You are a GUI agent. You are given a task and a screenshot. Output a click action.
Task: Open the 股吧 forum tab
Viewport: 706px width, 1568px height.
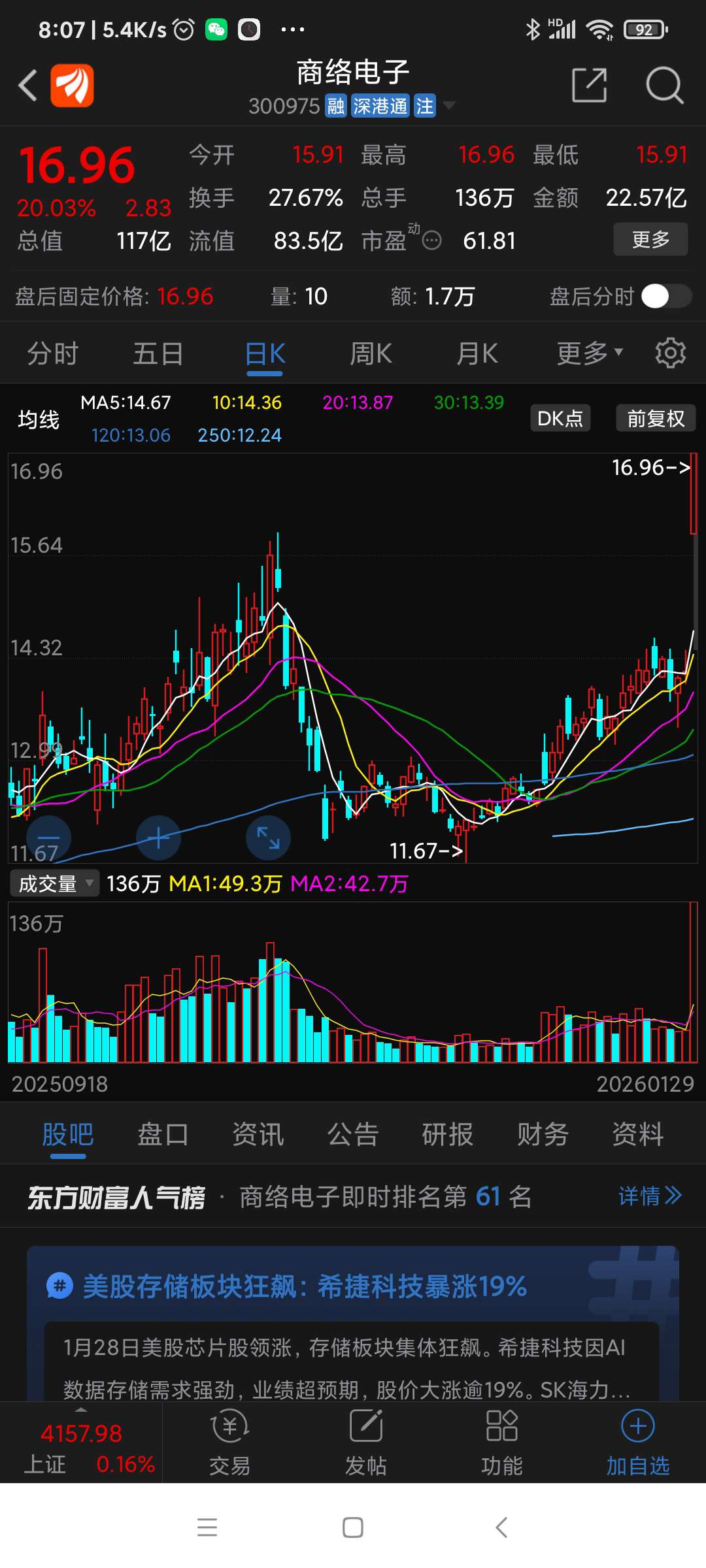click(68, 1134)
